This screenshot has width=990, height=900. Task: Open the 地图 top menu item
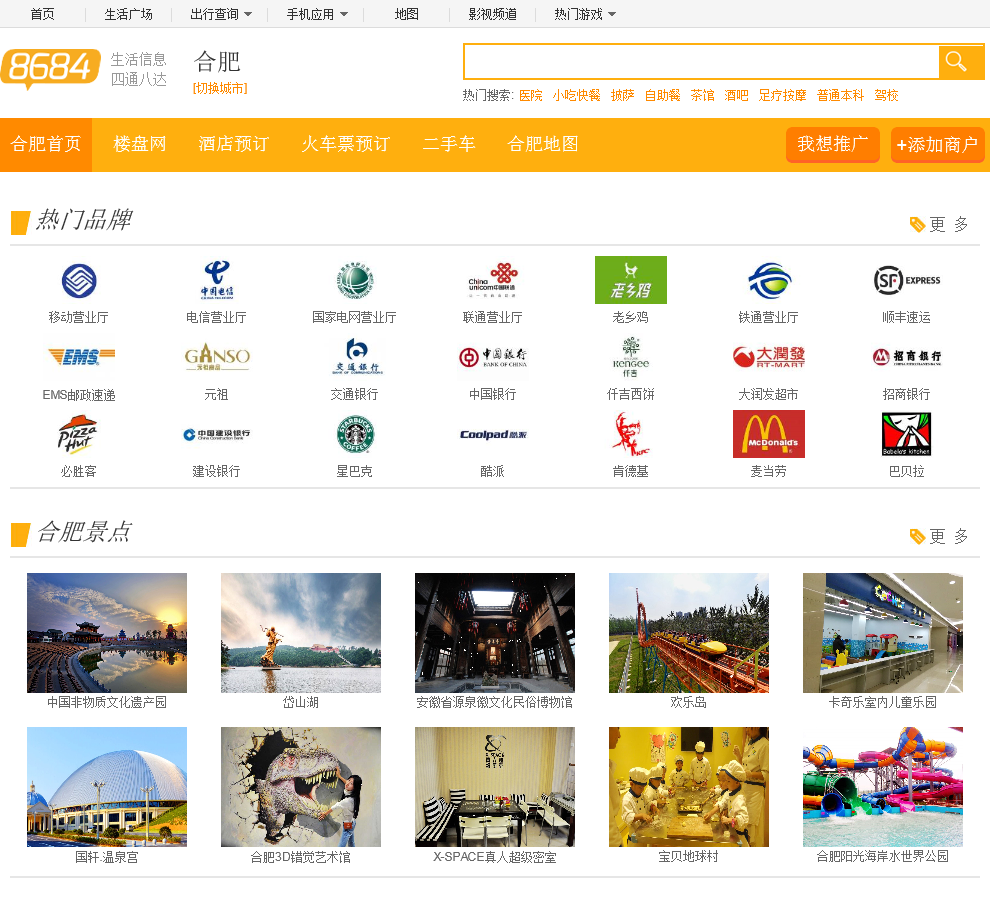(407, 14)
